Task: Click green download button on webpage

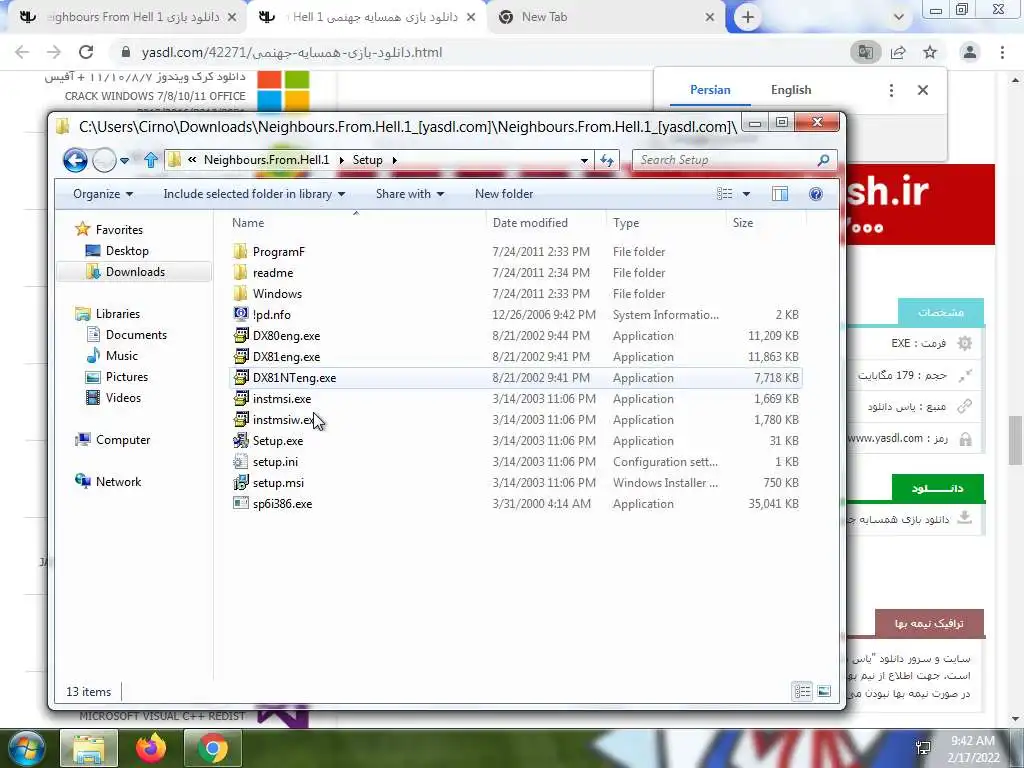Action: click(938, 488)
